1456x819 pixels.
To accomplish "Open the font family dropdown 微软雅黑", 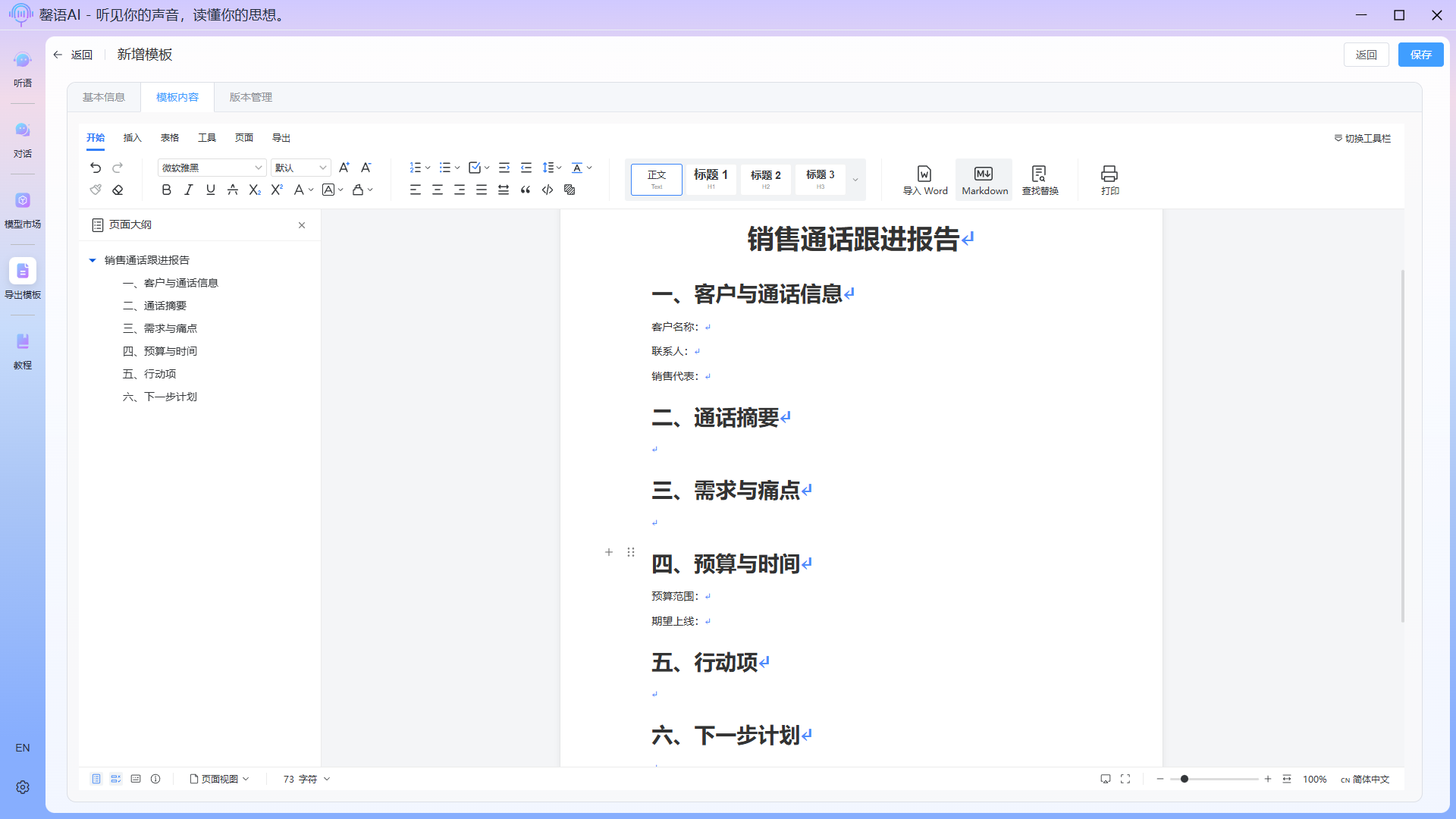I will [x=212, y=168].
